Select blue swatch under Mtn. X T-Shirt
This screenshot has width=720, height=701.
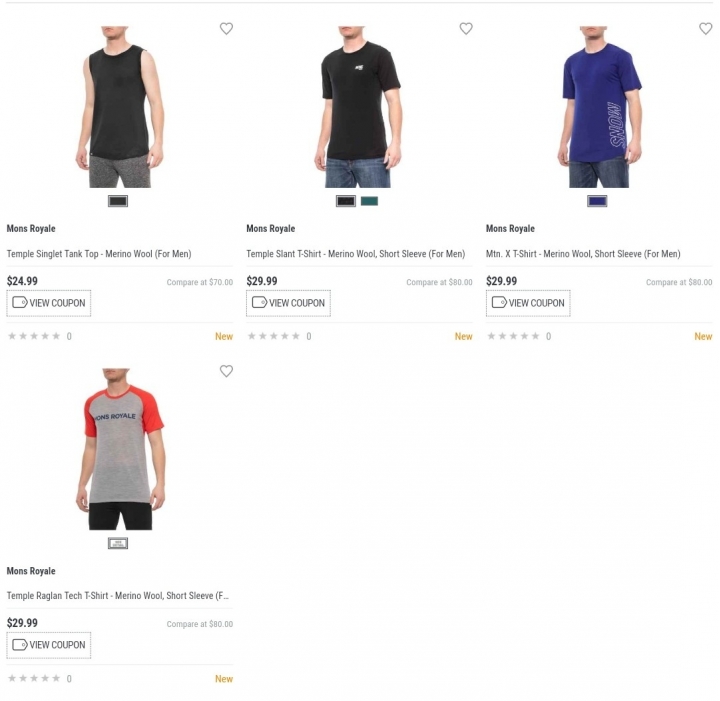click(x=597, y=201)
